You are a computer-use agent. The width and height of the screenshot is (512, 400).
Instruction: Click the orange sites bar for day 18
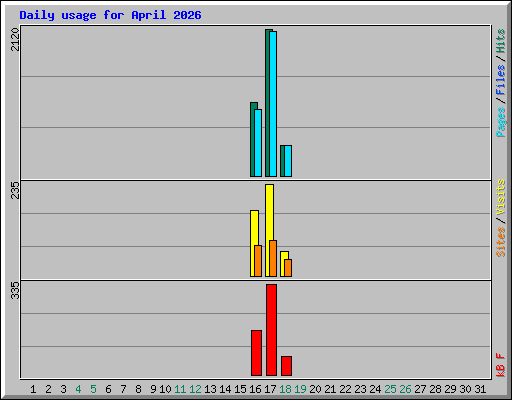(x=288, y=268)
